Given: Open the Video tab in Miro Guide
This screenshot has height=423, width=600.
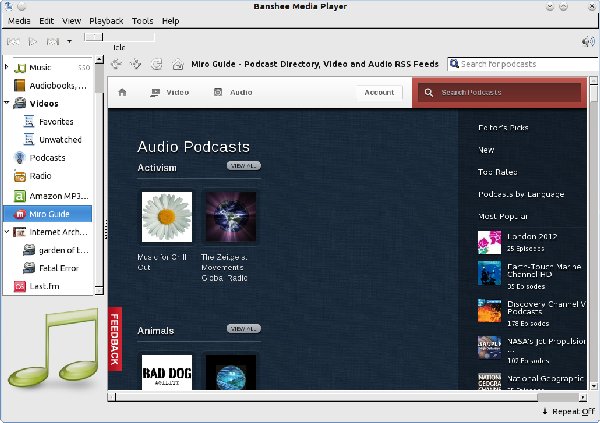Looking at the screenshot, I should (x=170, y=92).
